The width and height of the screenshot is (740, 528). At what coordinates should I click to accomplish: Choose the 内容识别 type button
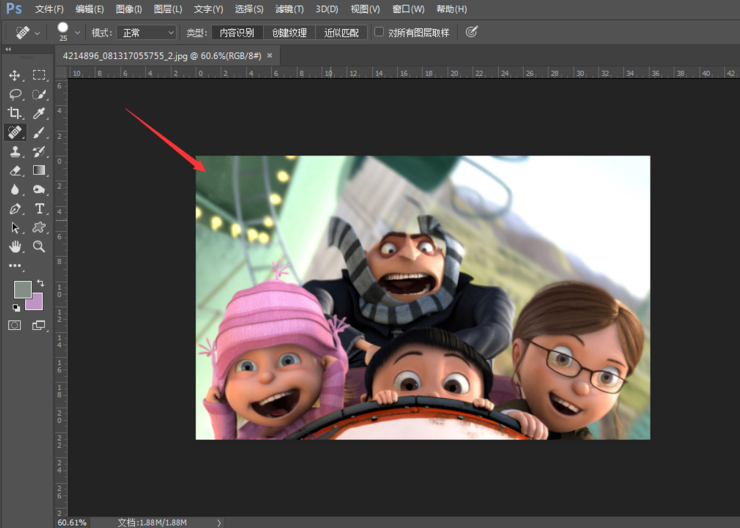(x=237, y=33)
